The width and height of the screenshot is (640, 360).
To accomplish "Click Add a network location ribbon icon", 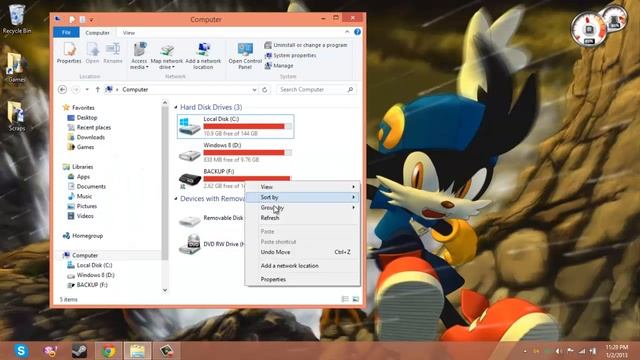I will point(203,56).
